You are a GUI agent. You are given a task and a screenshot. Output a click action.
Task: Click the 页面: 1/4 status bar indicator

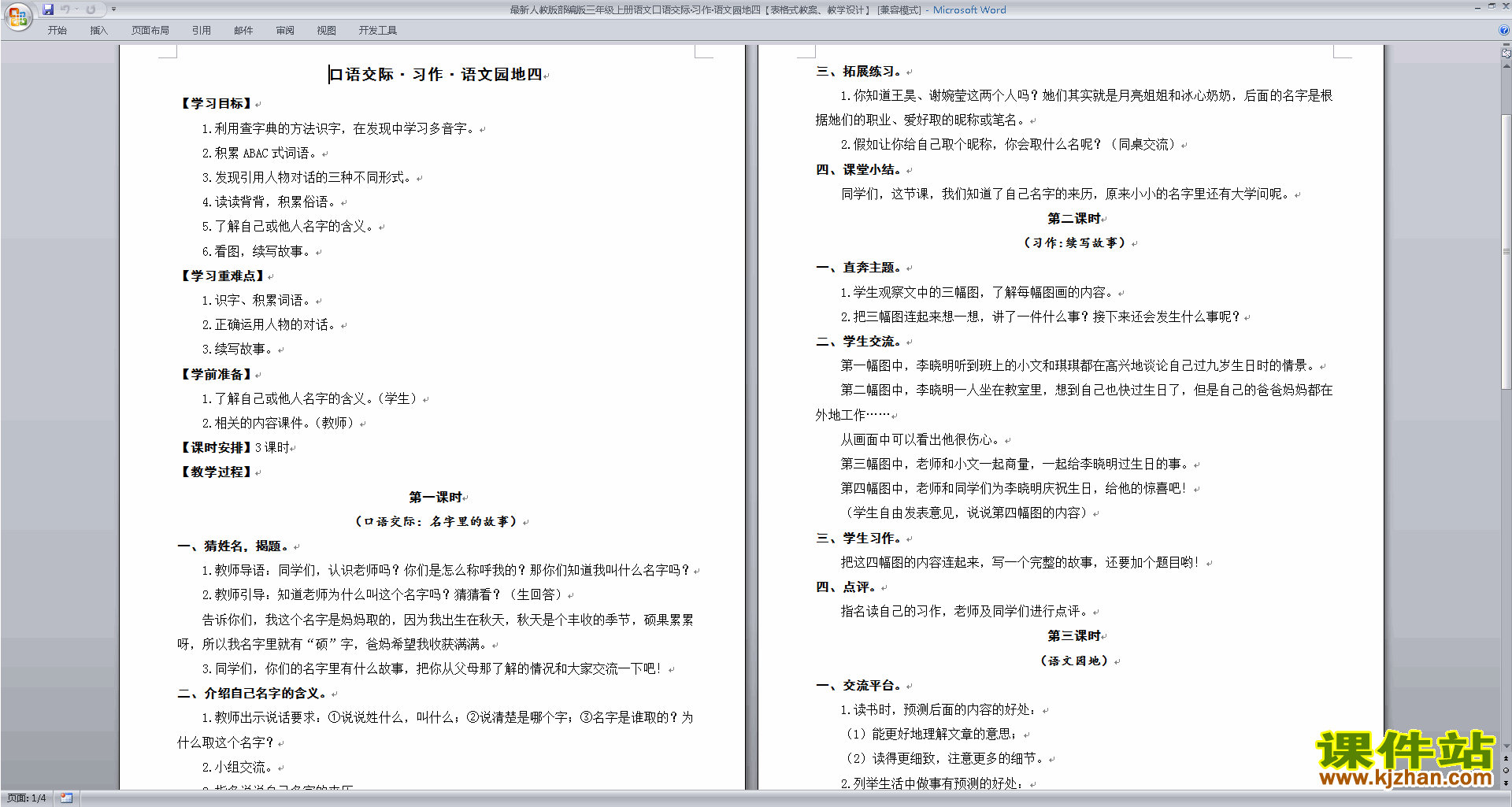[27, 798]
